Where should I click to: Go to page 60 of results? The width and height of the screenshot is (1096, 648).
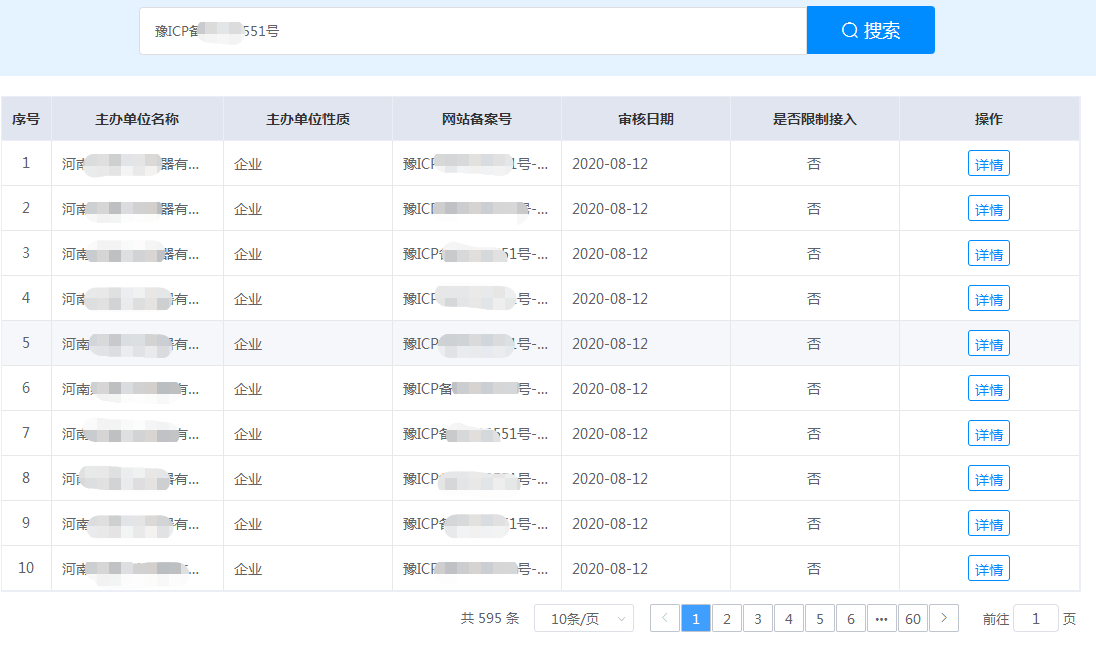click(x=913, y=618)
